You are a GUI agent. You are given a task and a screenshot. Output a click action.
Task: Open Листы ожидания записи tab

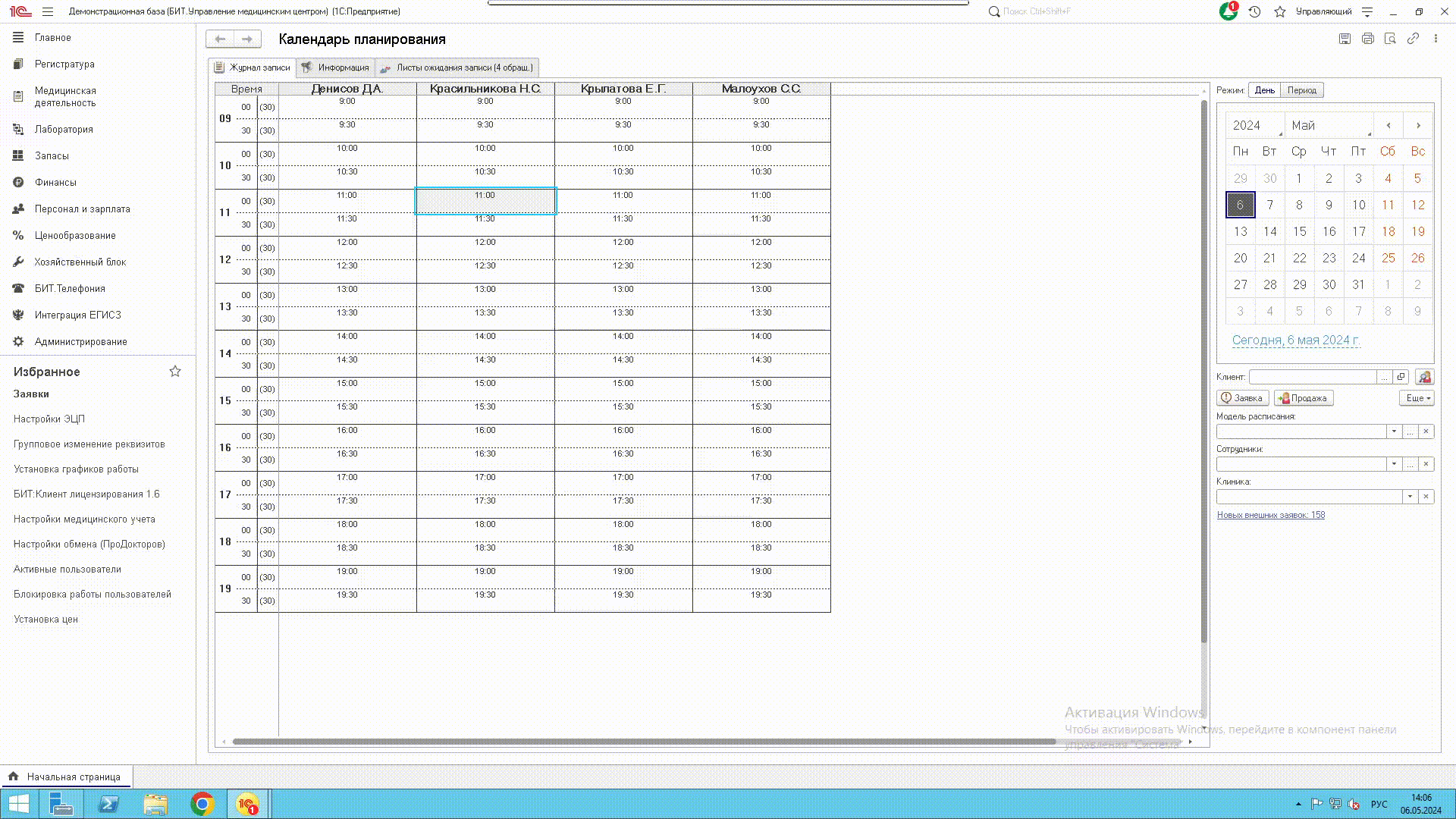click(458, 67)
